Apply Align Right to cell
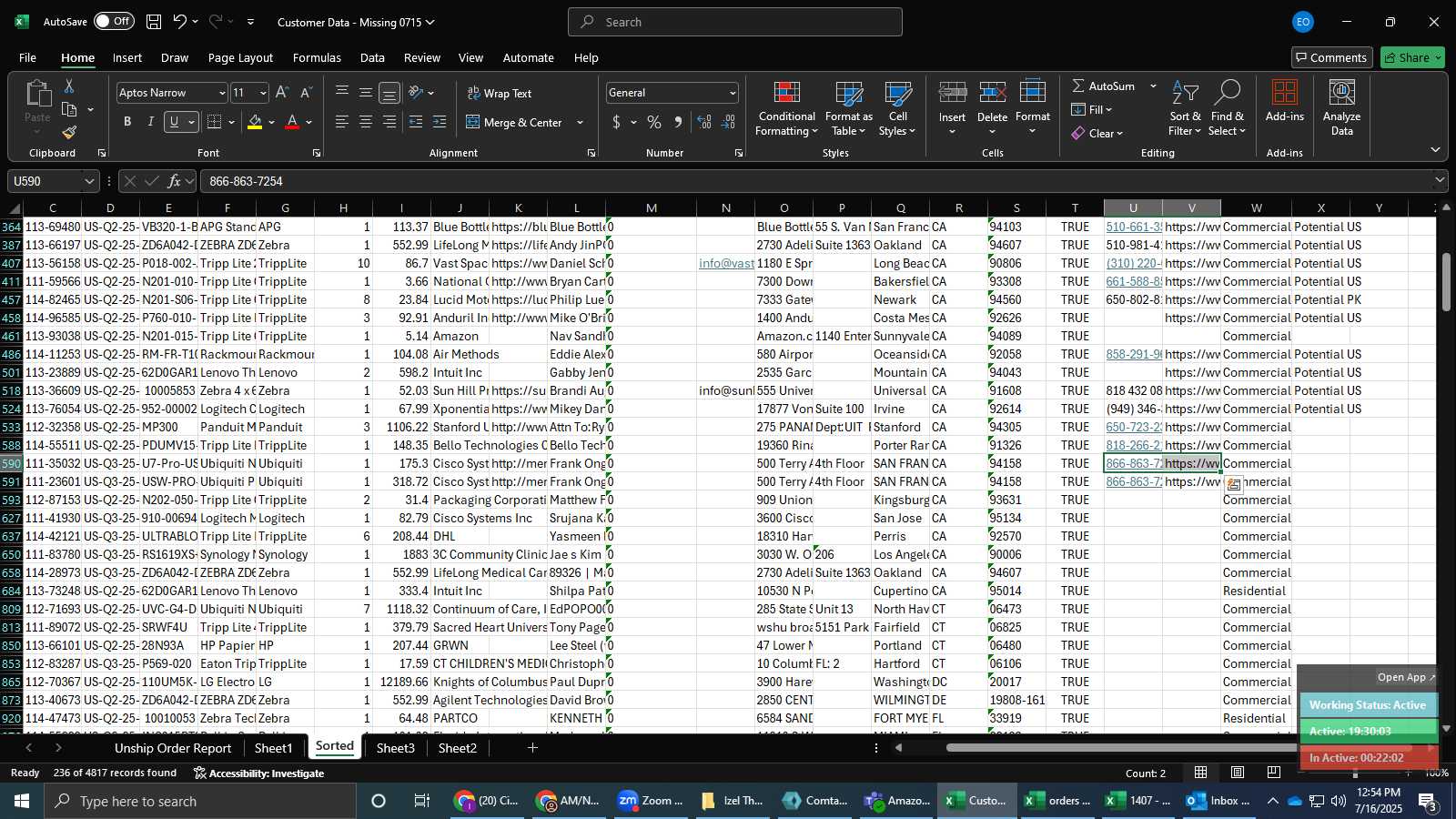The width and height of the screenshot is (1456, 819). point(389,122)
